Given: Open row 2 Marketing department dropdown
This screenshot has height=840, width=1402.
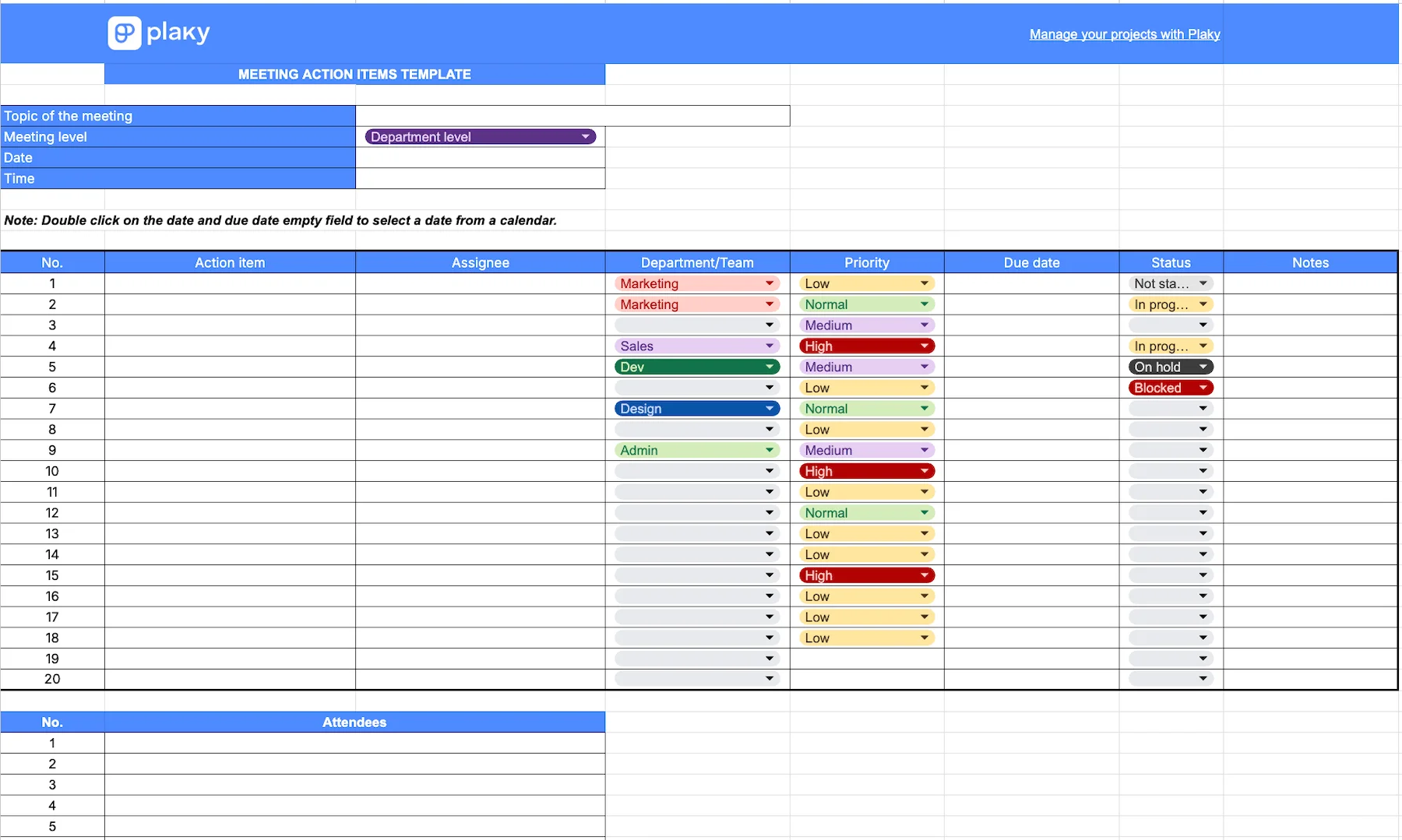Looking at the screenshot, I should (697, 304).
